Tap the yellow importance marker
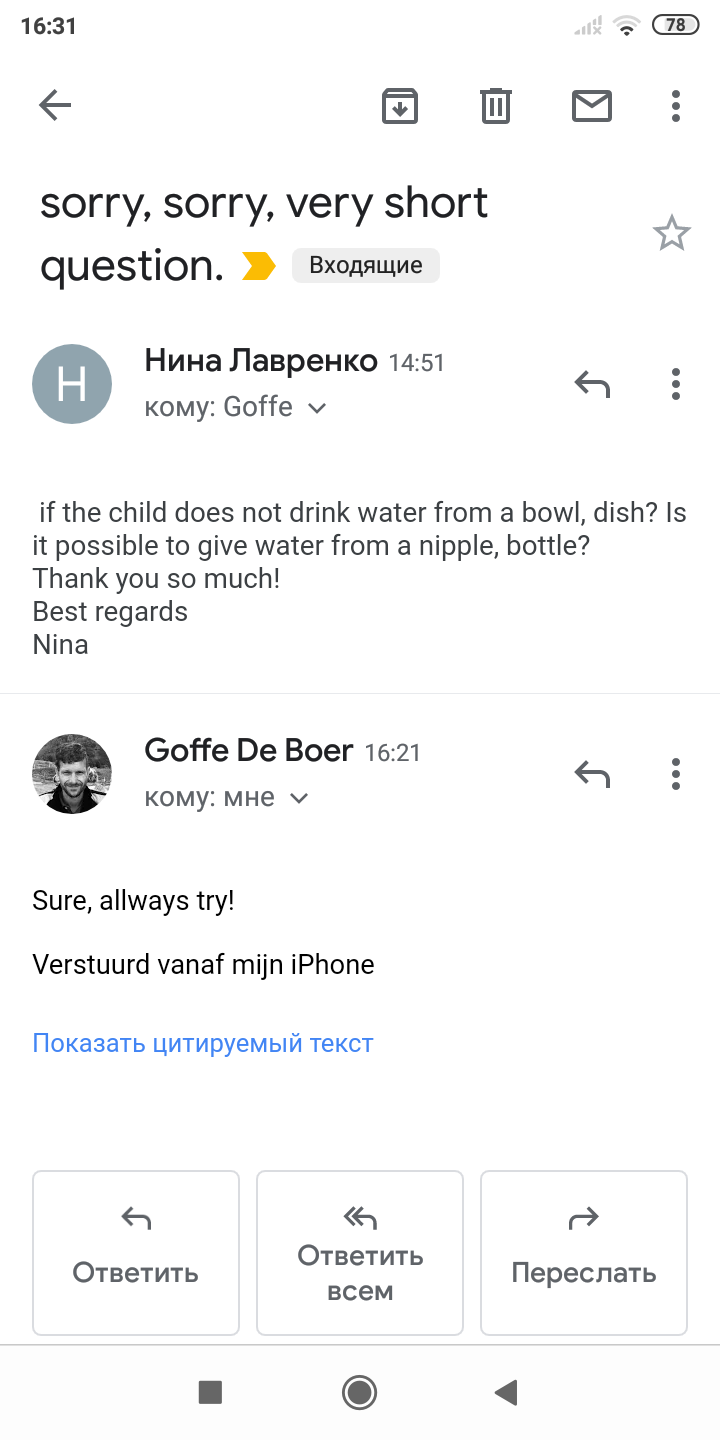This screenshot has height=1440, width=720. pos(259,266)
